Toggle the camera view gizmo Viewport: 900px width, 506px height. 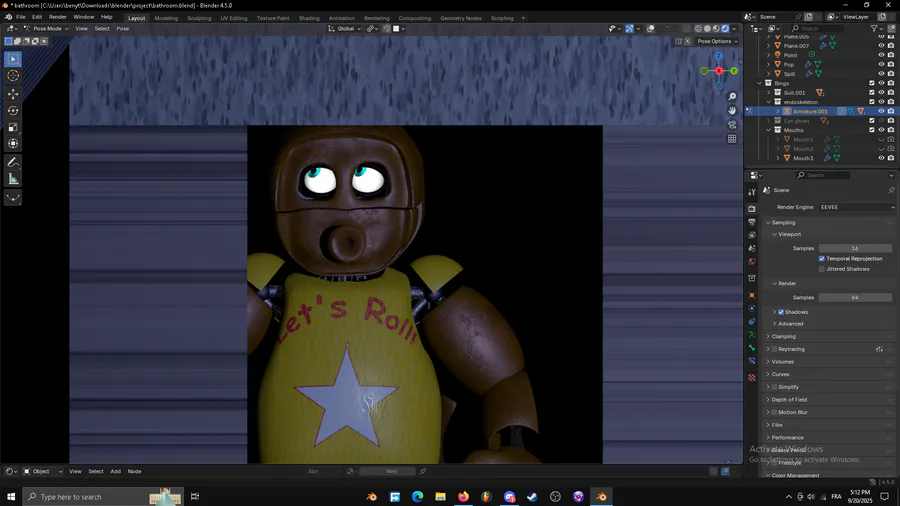click(732, 124)
